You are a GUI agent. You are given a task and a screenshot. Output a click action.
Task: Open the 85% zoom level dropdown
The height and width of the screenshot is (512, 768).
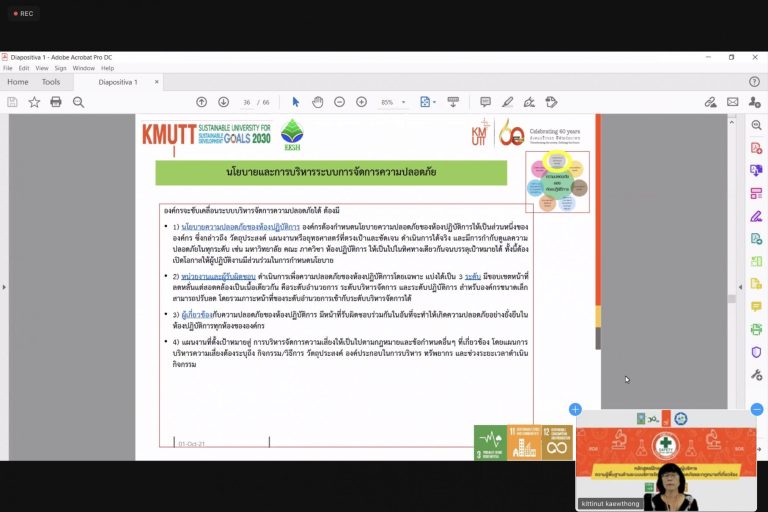pyautogui.click(x=393, y=102)
